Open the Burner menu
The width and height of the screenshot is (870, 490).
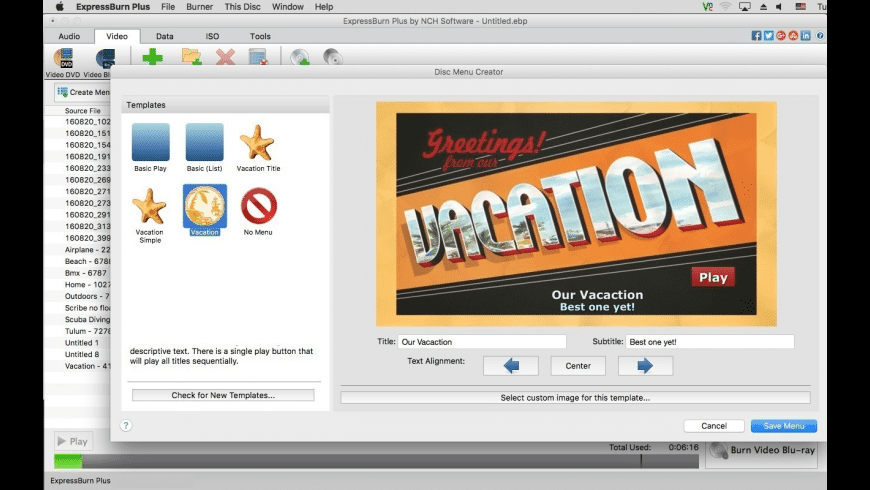[x=199, y=6]
